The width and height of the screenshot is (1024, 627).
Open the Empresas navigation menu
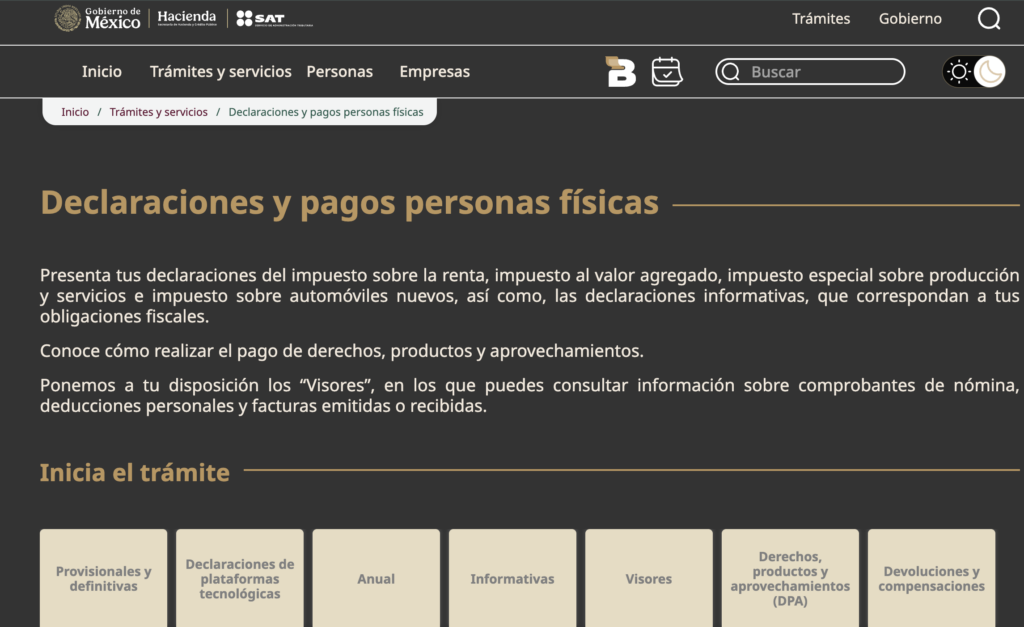[434, 72]
